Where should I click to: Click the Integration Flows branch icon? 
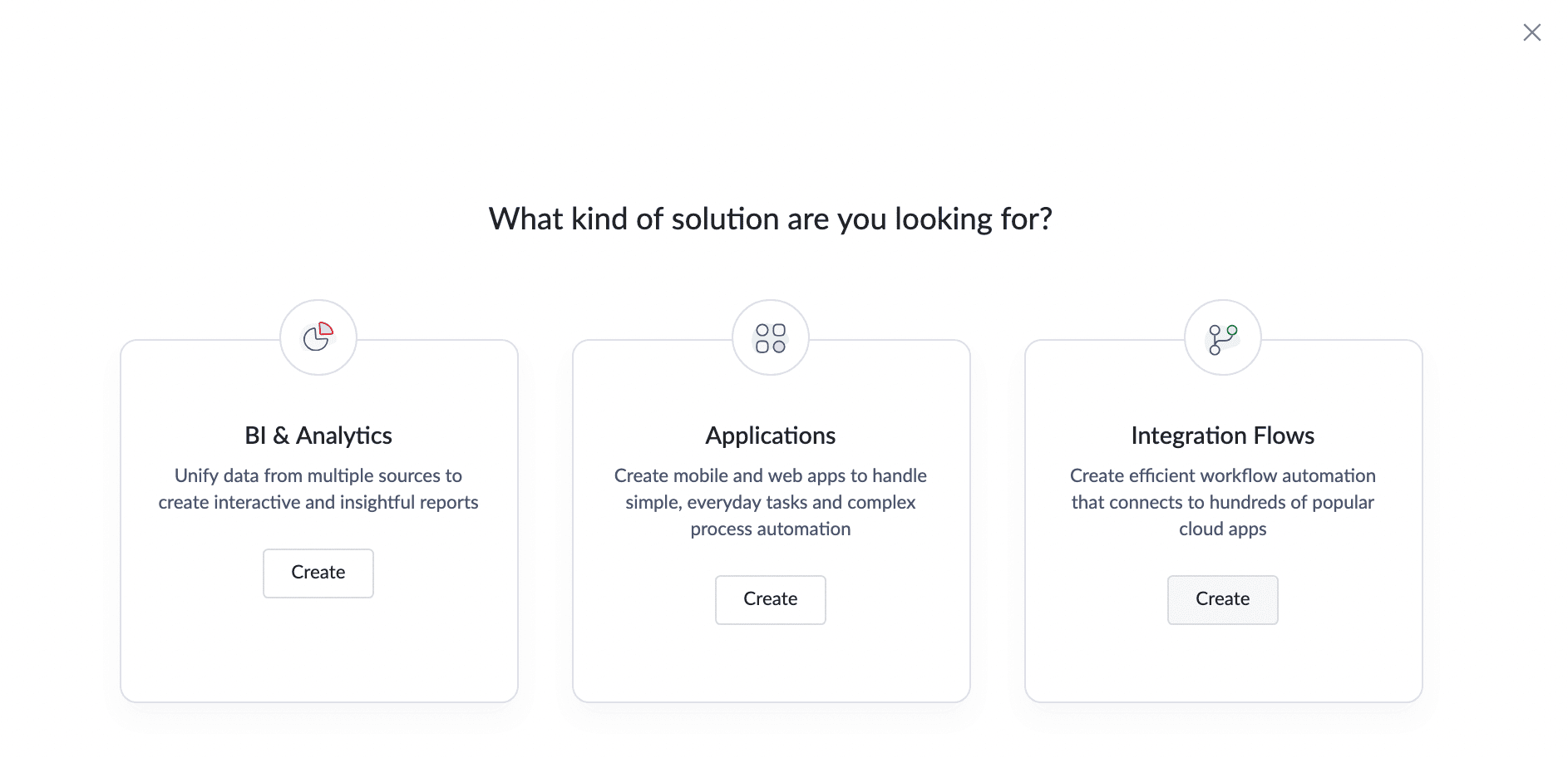pos(1222,338)
